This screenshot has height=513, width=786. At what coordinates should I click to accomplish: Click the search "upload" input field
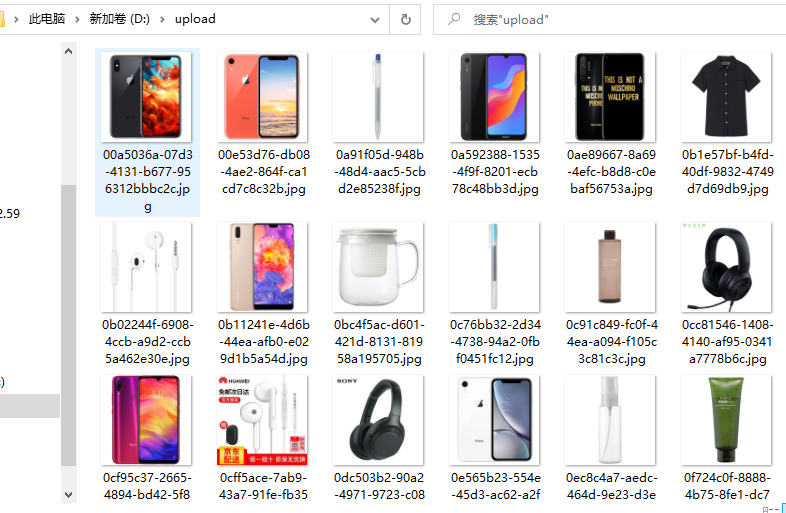(x=610, y=20)
